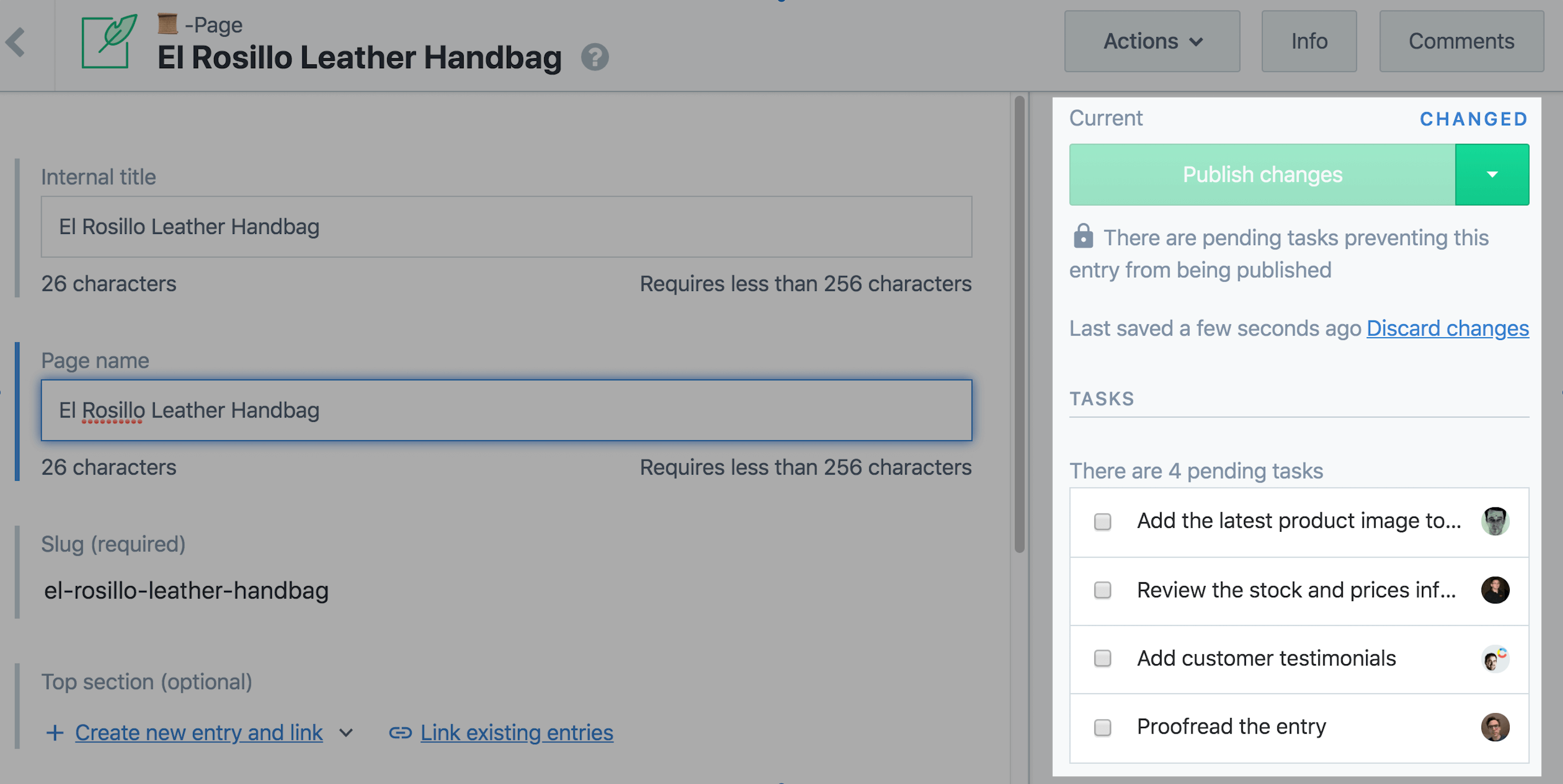The width and height of the screenshot is (1563, 784).
Task: Mark Proofread the entry as done
Action: (1103, 727)
